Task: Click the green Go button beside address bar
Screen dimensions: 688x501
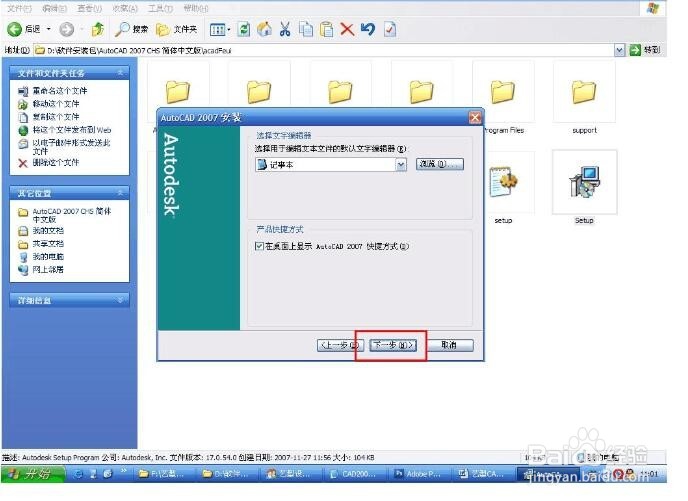Action: coord(645,50)
